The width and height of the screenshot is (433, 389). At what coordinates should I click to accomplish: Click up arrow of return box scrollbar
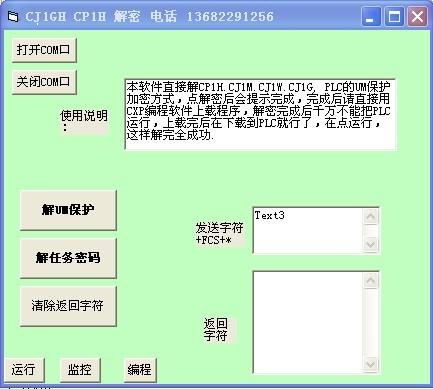click(x=371, y=280)
